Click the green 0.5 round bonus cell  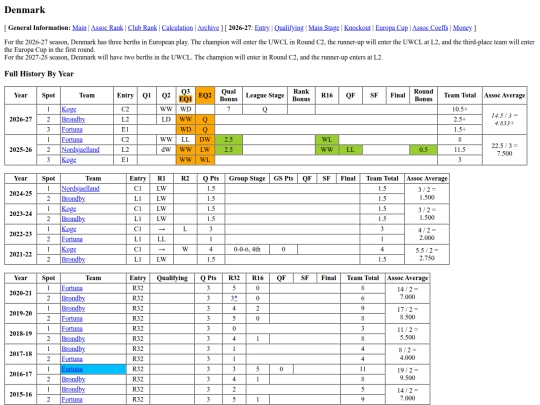423,149
